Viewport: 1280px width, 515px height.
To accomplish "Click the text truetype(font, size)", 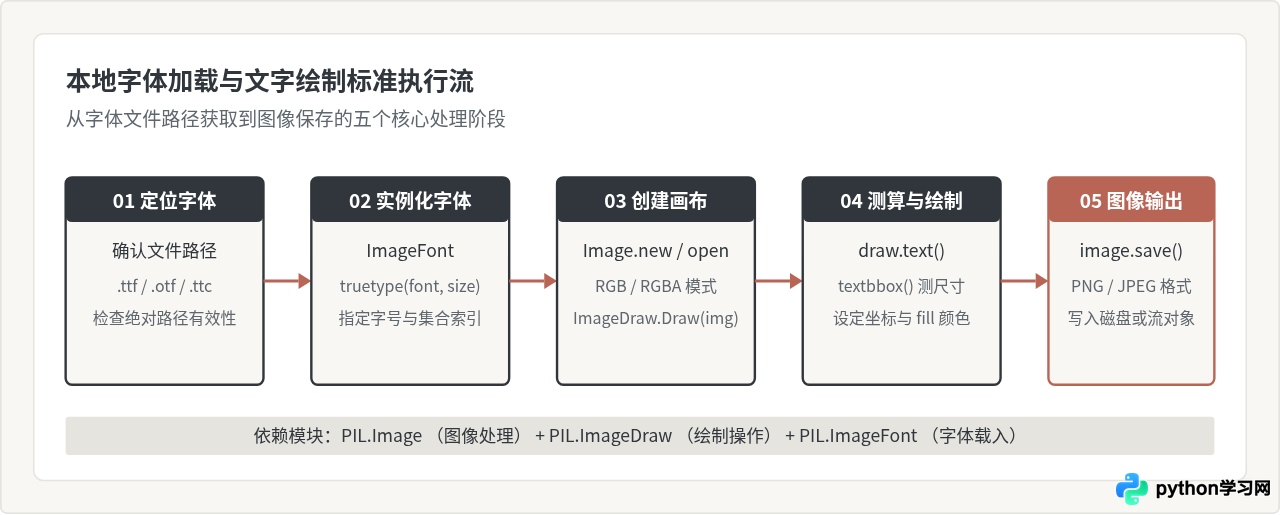I will pos(410,286).
